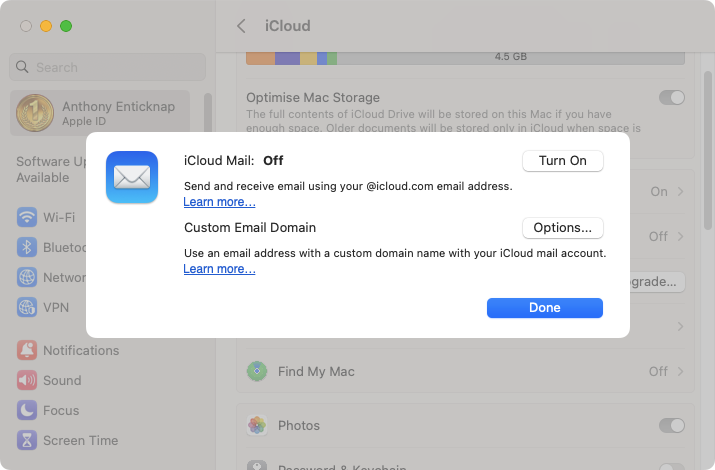
Task: Click sidebar vertical scrollbar
Action: click(x=208, y=114)
